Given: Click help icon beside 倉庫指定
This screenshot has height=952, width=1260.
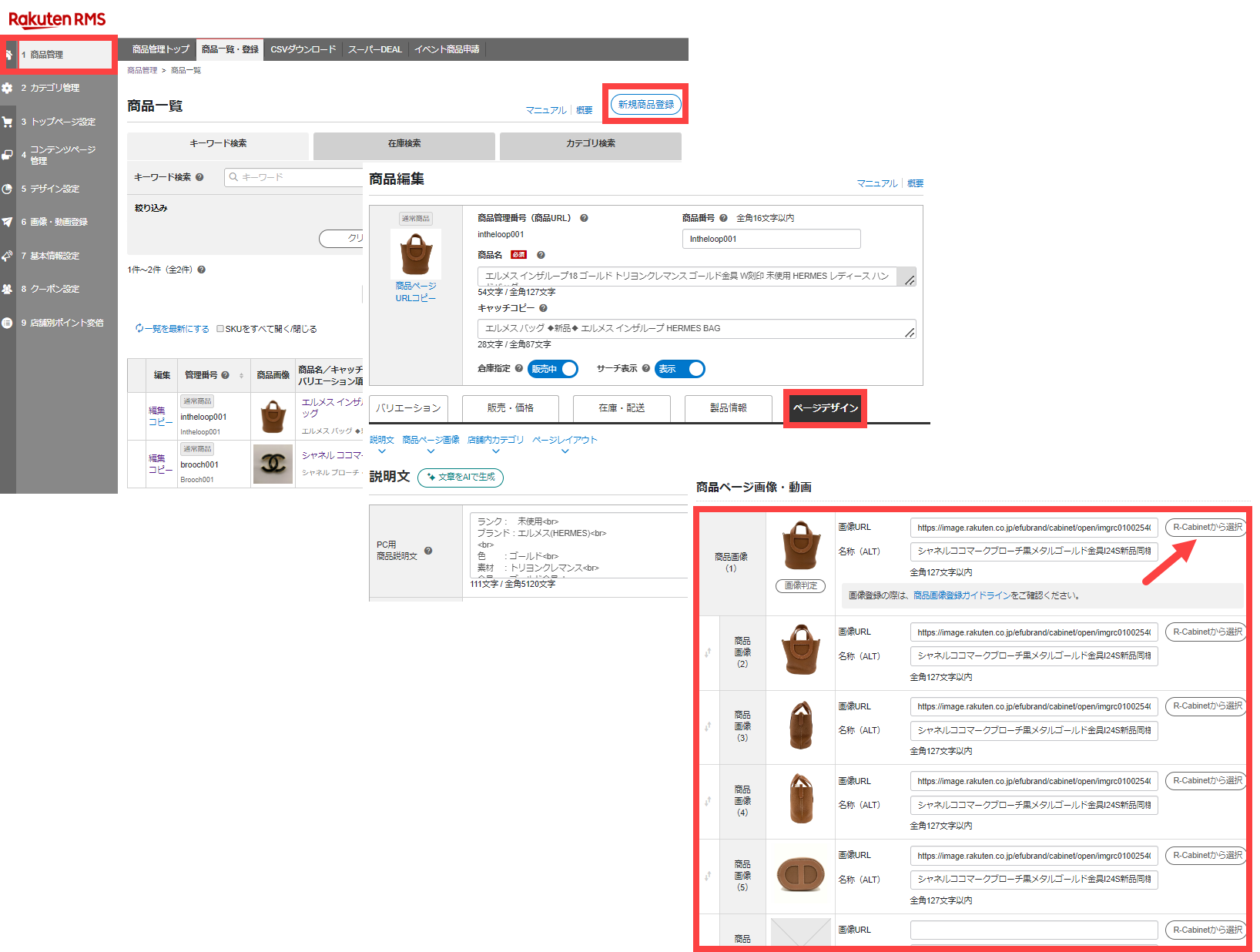Looking at the screenshot, I should click(519, 368).
